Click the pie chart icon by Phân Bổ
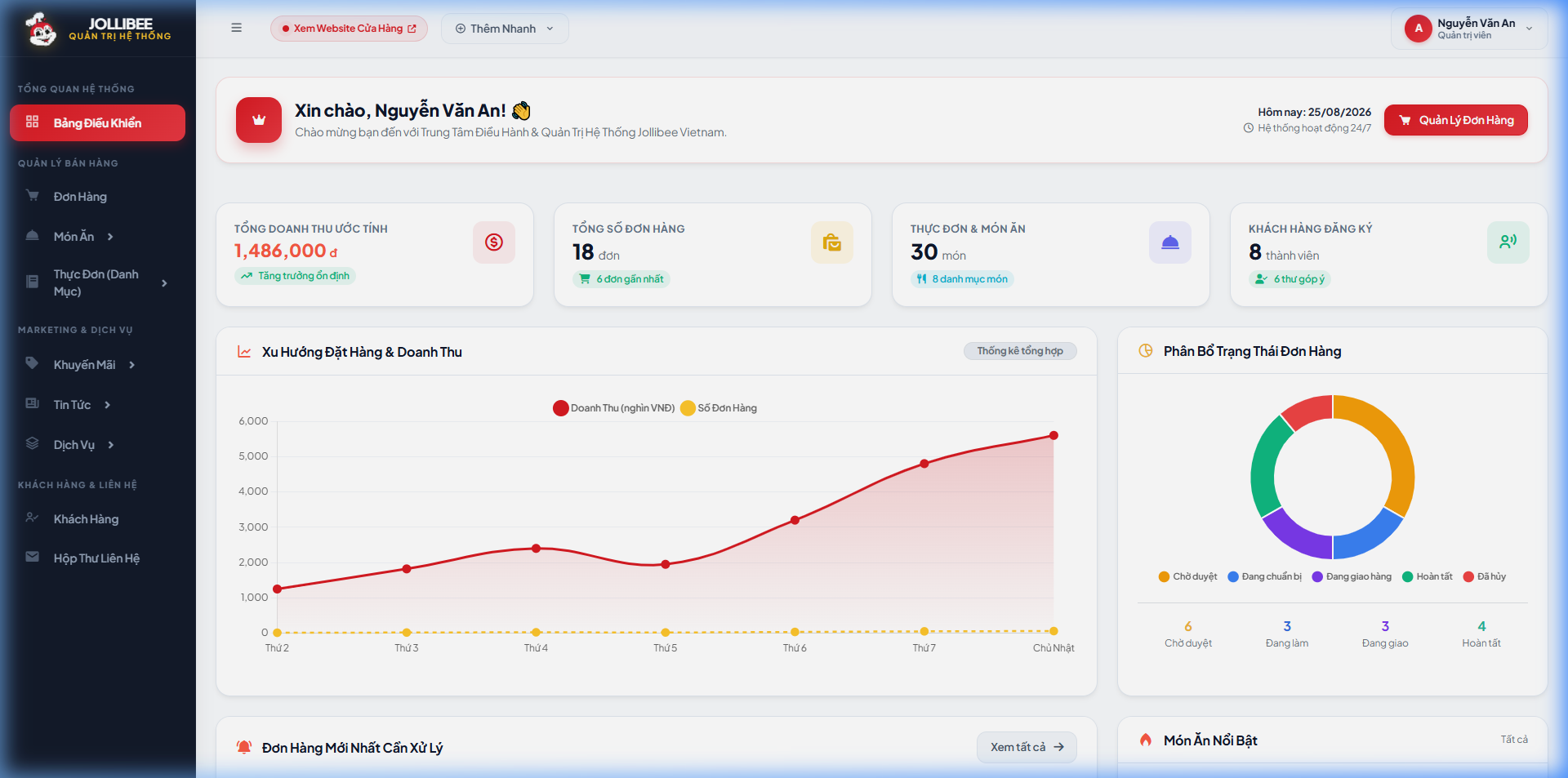The image size is (1568, 778). pos(1146,351)
